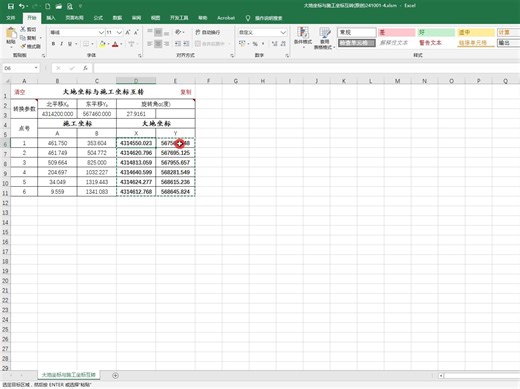Open the Font group dialog launcher
Image resolution: width=520 pixels, height=389 pixels.
140,56
